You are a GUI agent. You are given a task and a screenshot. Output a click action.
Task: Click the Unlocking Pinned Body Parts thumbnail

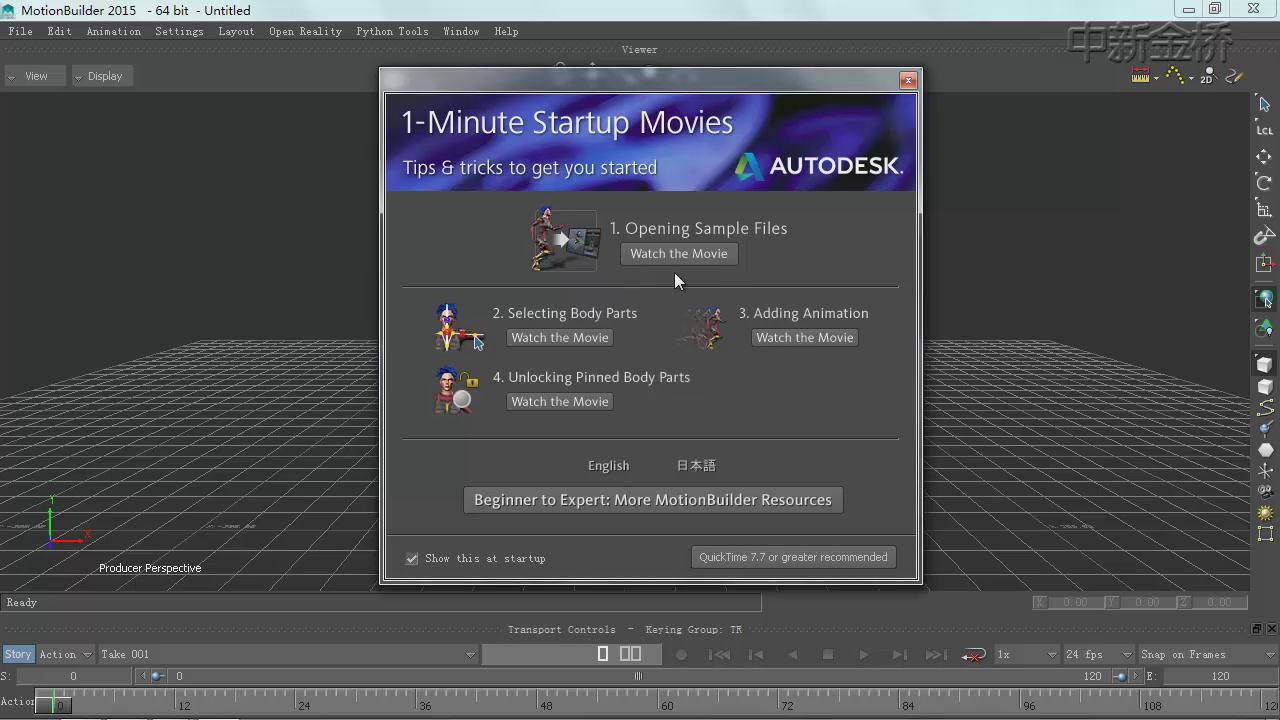point(456,390)
